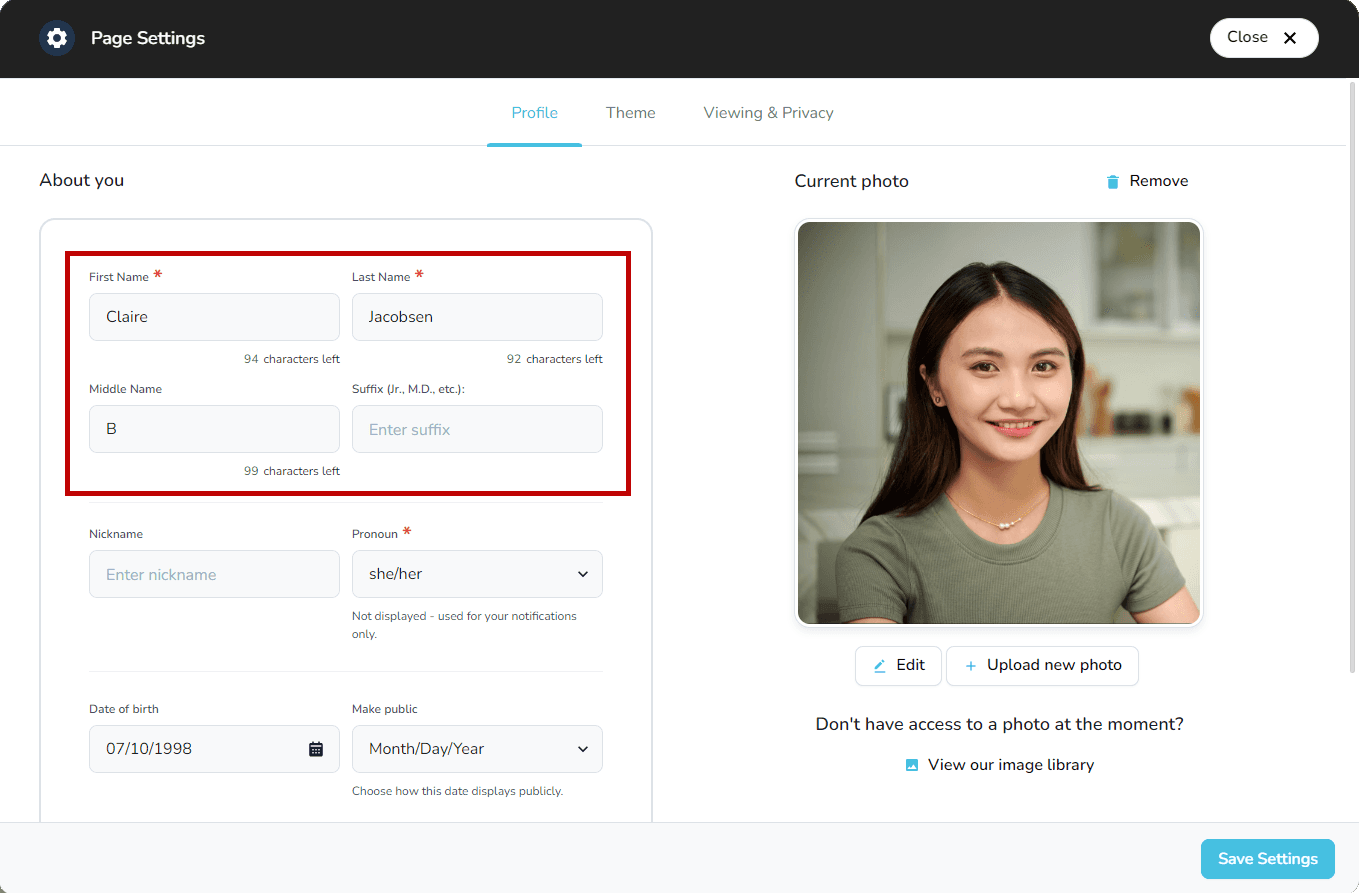
Task: Select the Profile tab
Action: click(x=534, y=112)
